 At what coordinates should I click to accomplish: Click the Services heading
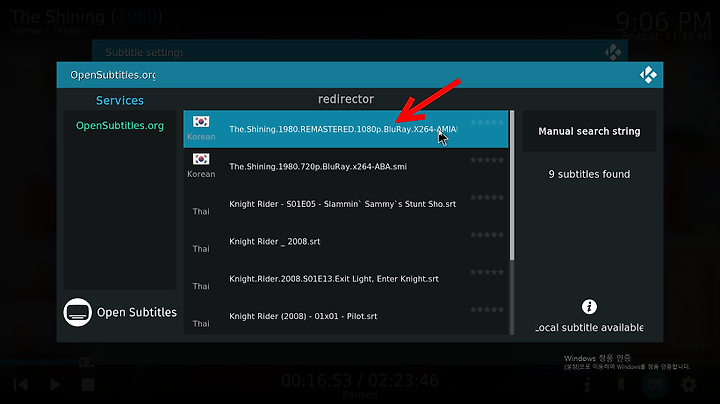click(120, 101)
